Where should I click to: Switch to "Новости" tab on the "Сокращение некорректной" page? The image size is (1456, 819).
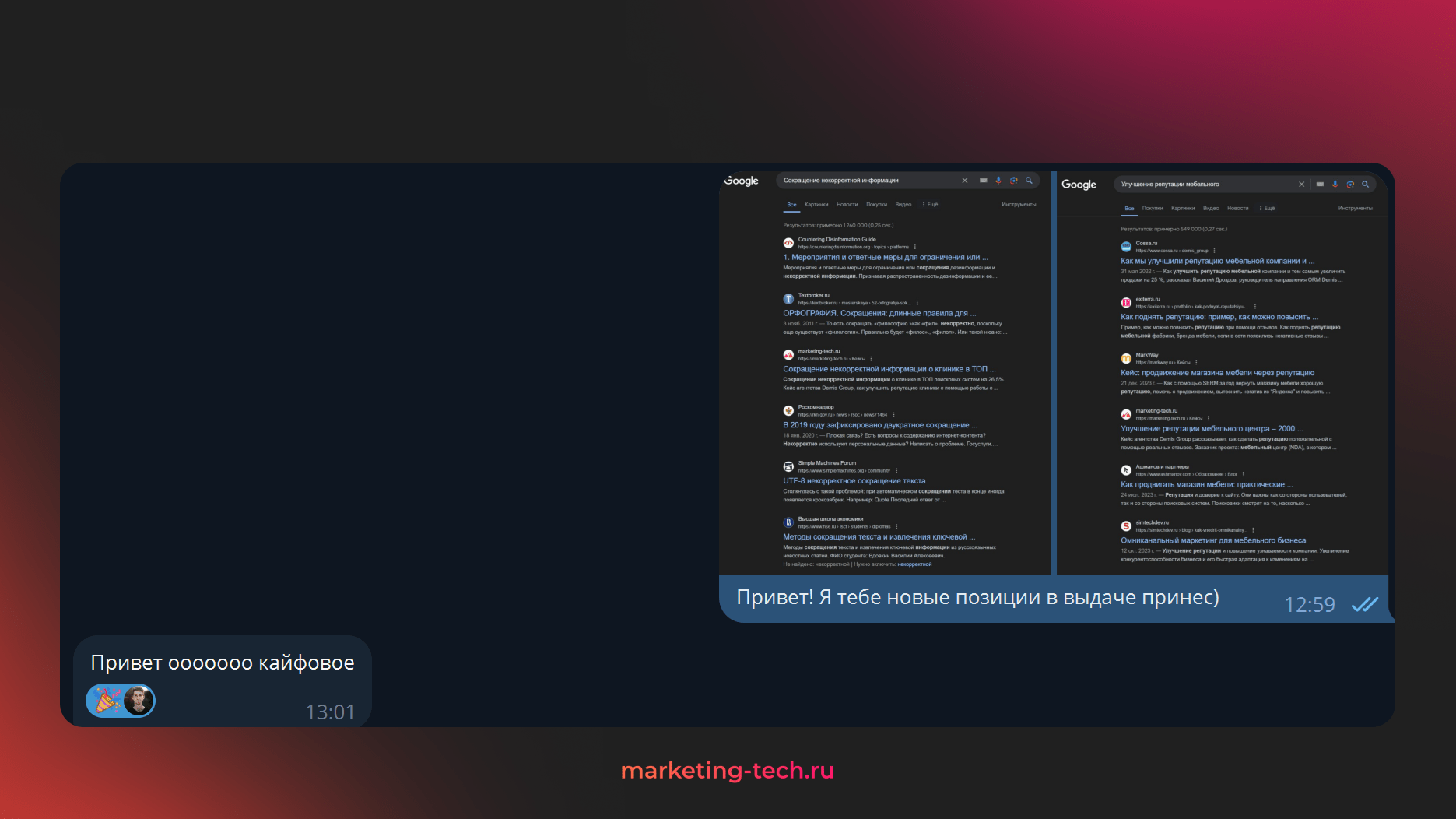(x=847, y=205)
